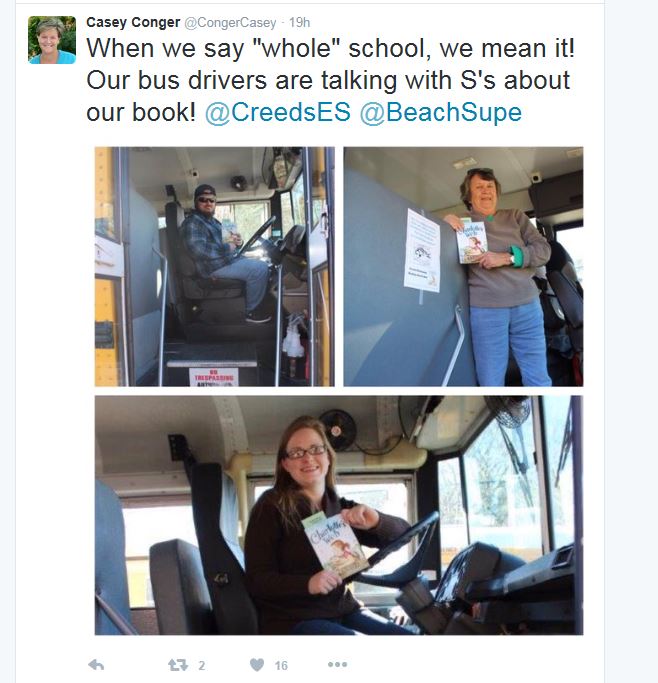Image resolution: width=658 pixels, height=683 pixels.
Task: Open the Casey Conger display name
Action: (133, 22)
